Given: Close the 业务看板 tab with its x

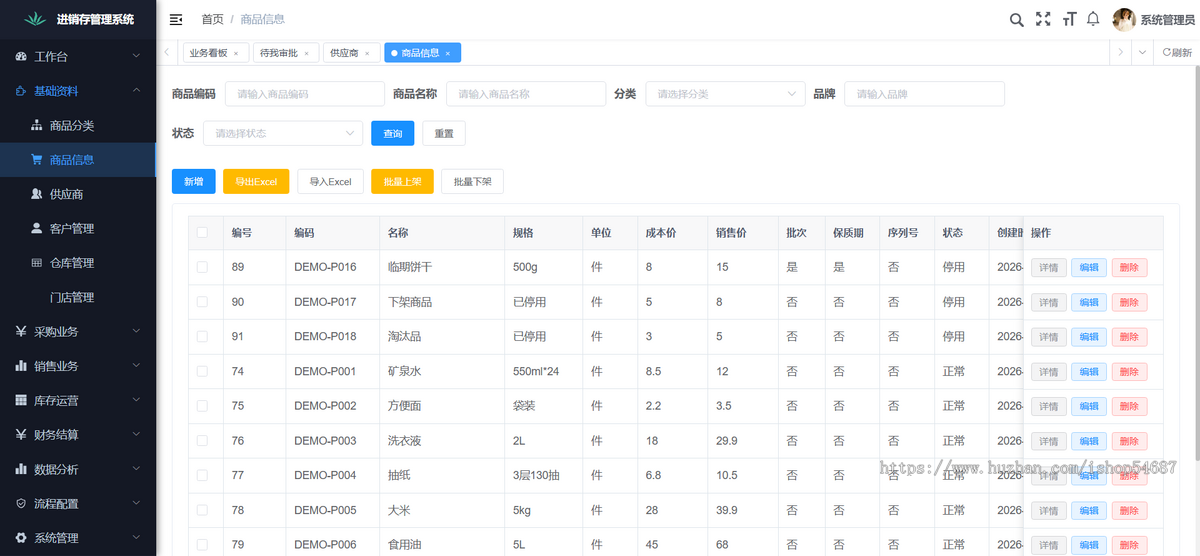Looking at the screenshot, I should [x=236, y=53].
